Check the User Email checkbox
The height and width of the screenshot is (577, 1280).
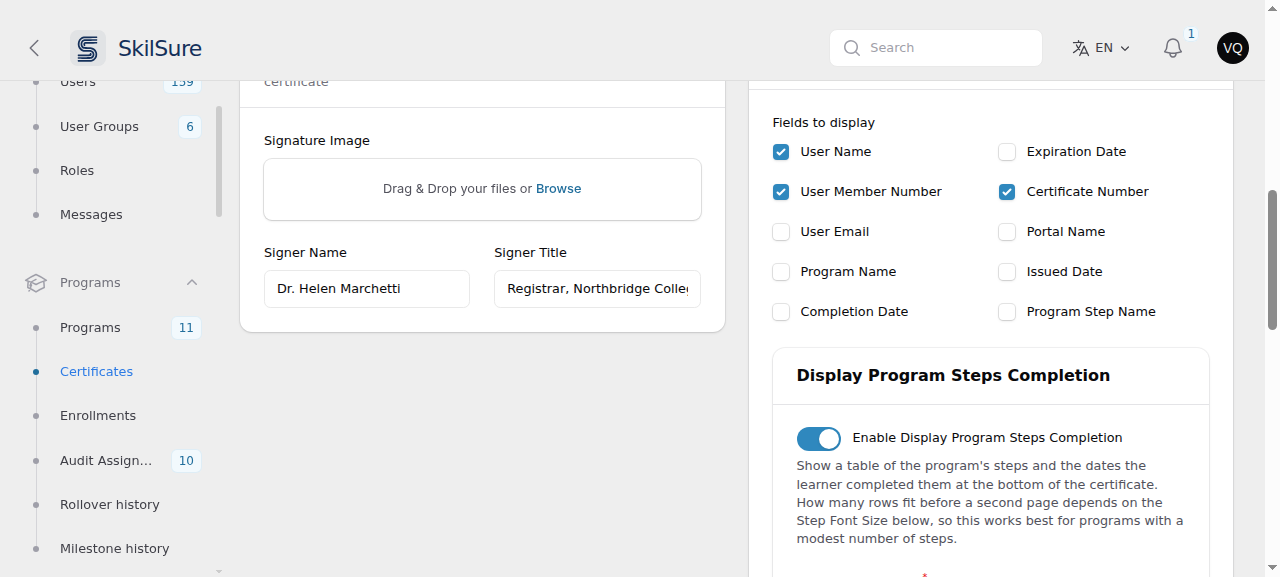(x=781, y=232)
